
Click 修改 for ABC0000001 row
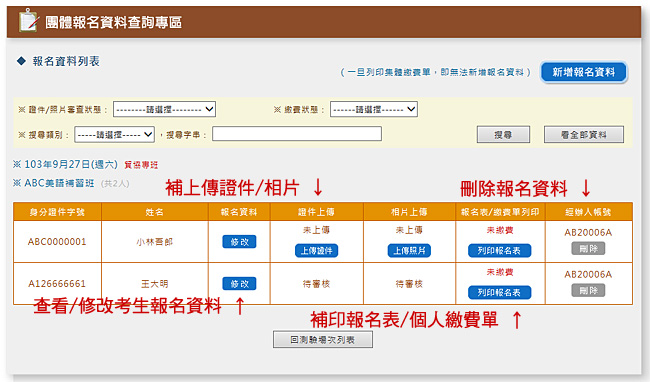239,242
